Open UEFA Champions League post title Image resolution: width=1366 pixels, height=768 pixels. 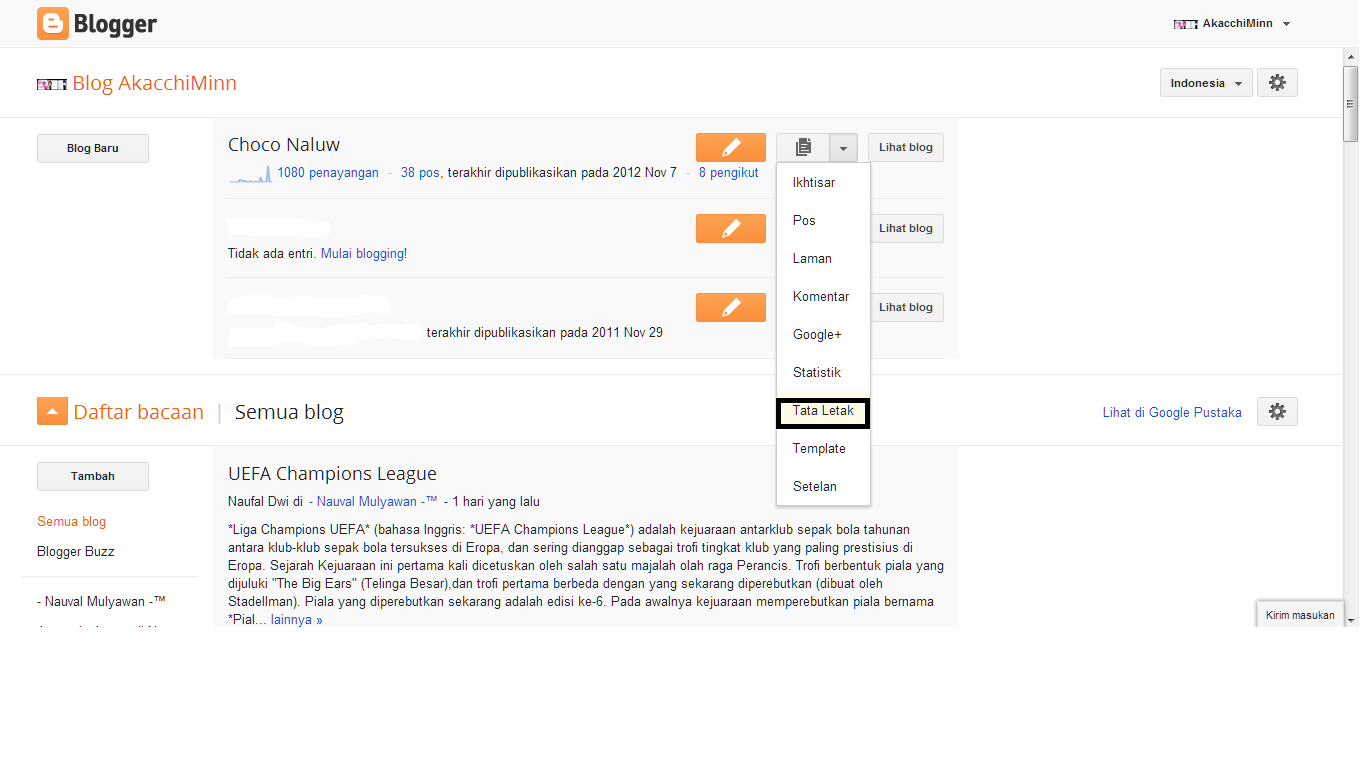click(332, 474)
